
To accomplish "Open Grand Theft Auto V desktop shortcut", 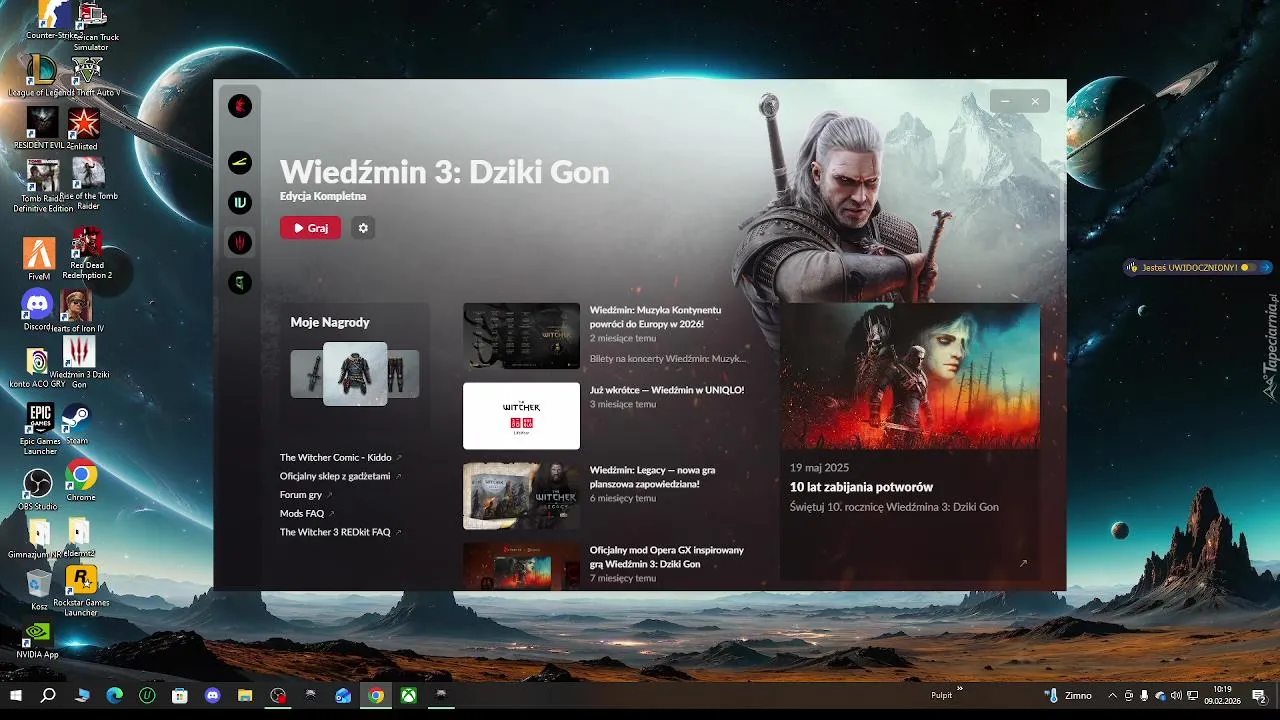I will (86, 77).
